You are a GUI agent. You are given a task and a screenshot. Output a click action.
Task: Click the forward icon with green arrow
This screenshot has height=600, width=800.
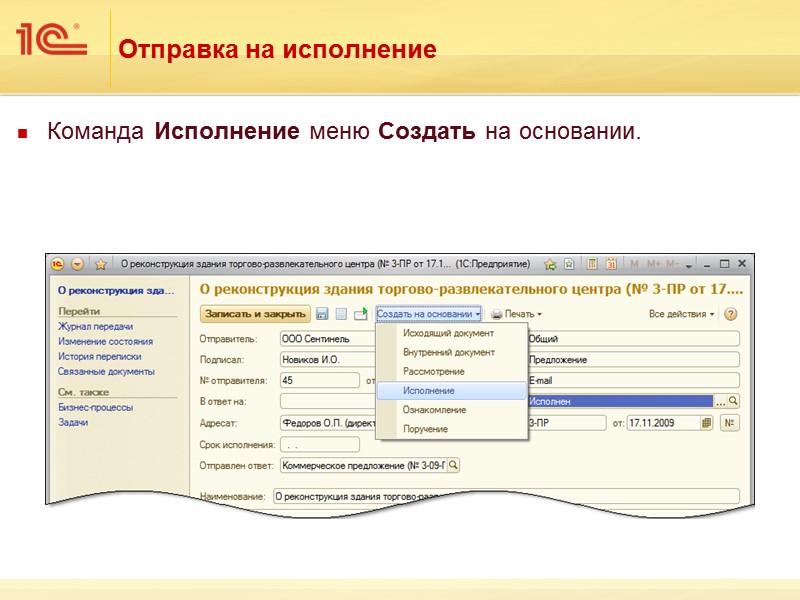(361, 314)
